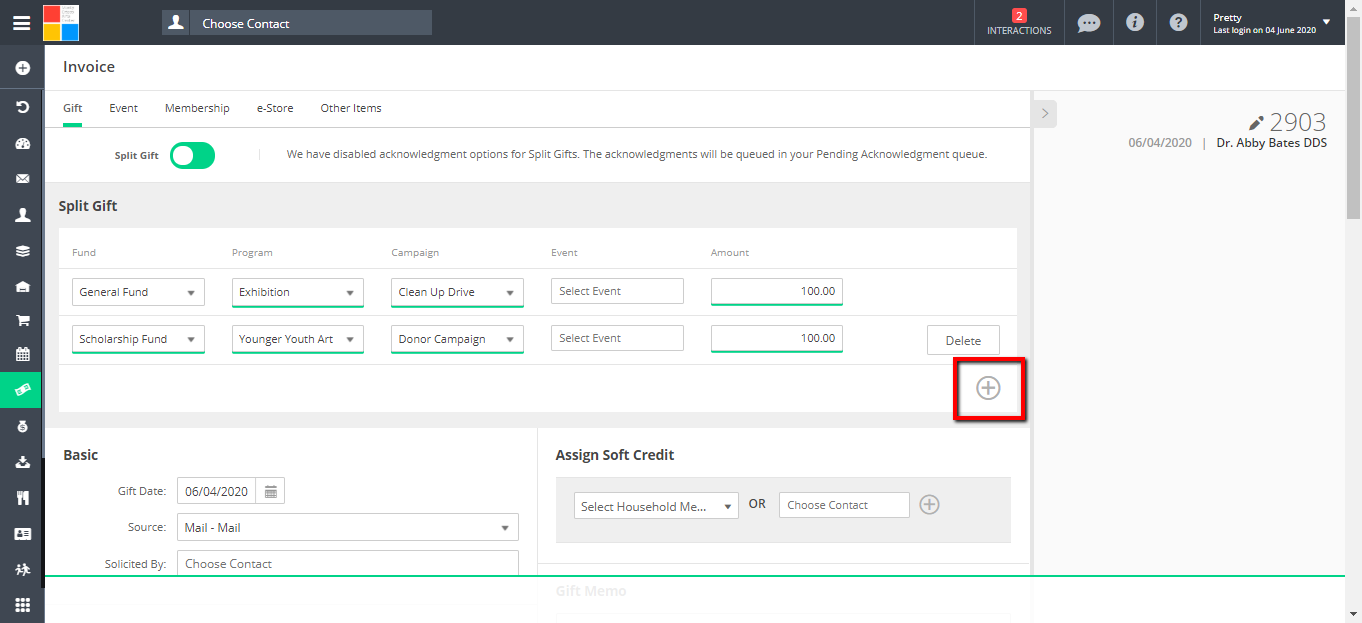The image size is (1362, 623).
Task: Click the plus quick-add sidebar icon
Action: click(x=22, y=69)
